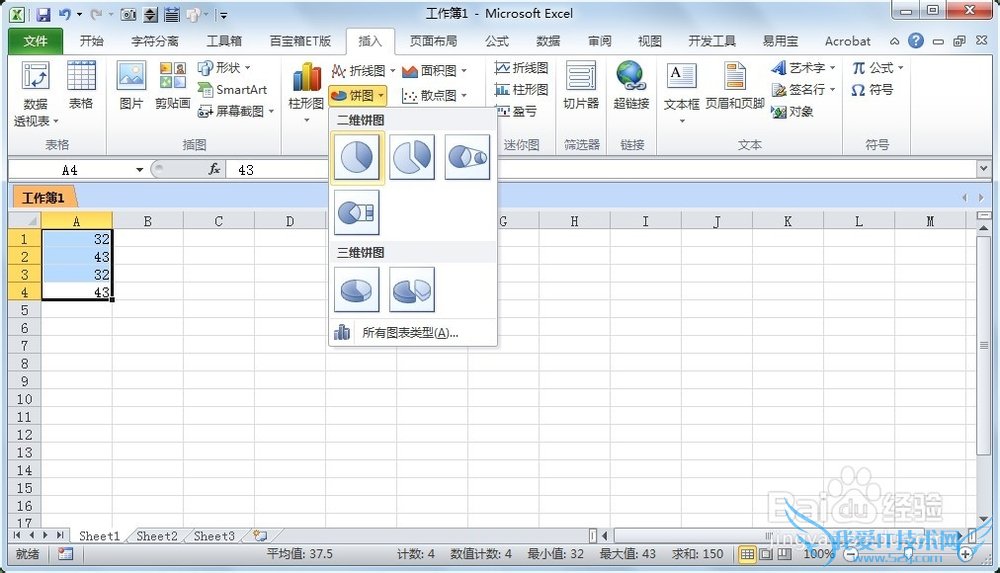Expand the formula bar
1000x573 pixels.
point(983,169)
